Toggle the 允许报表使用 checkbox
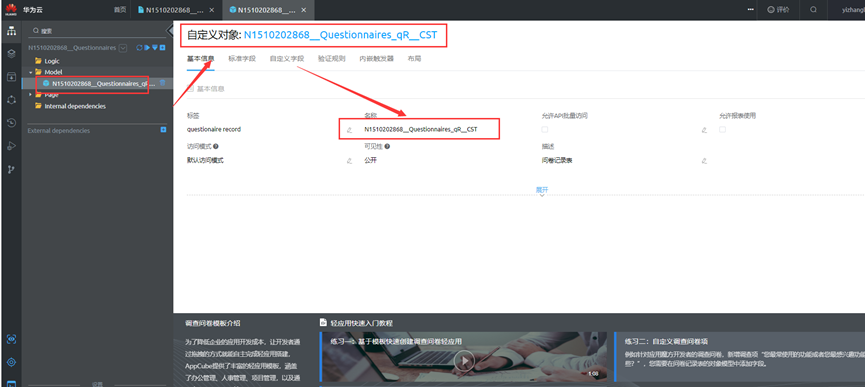865x387 pixels. coord(722,130)
